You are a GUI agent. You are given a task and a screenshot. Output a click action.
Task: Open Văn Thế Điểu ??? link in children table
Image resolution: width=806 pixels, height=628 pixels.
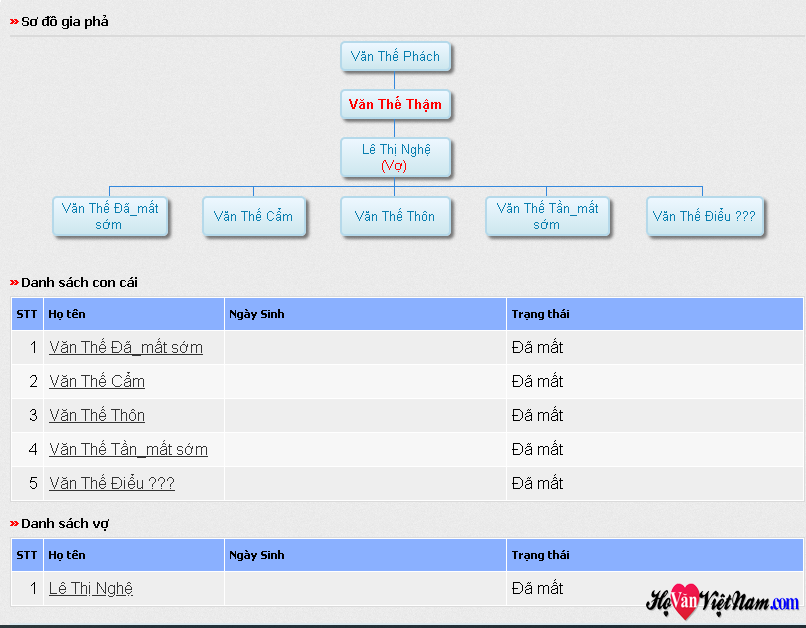112,484
